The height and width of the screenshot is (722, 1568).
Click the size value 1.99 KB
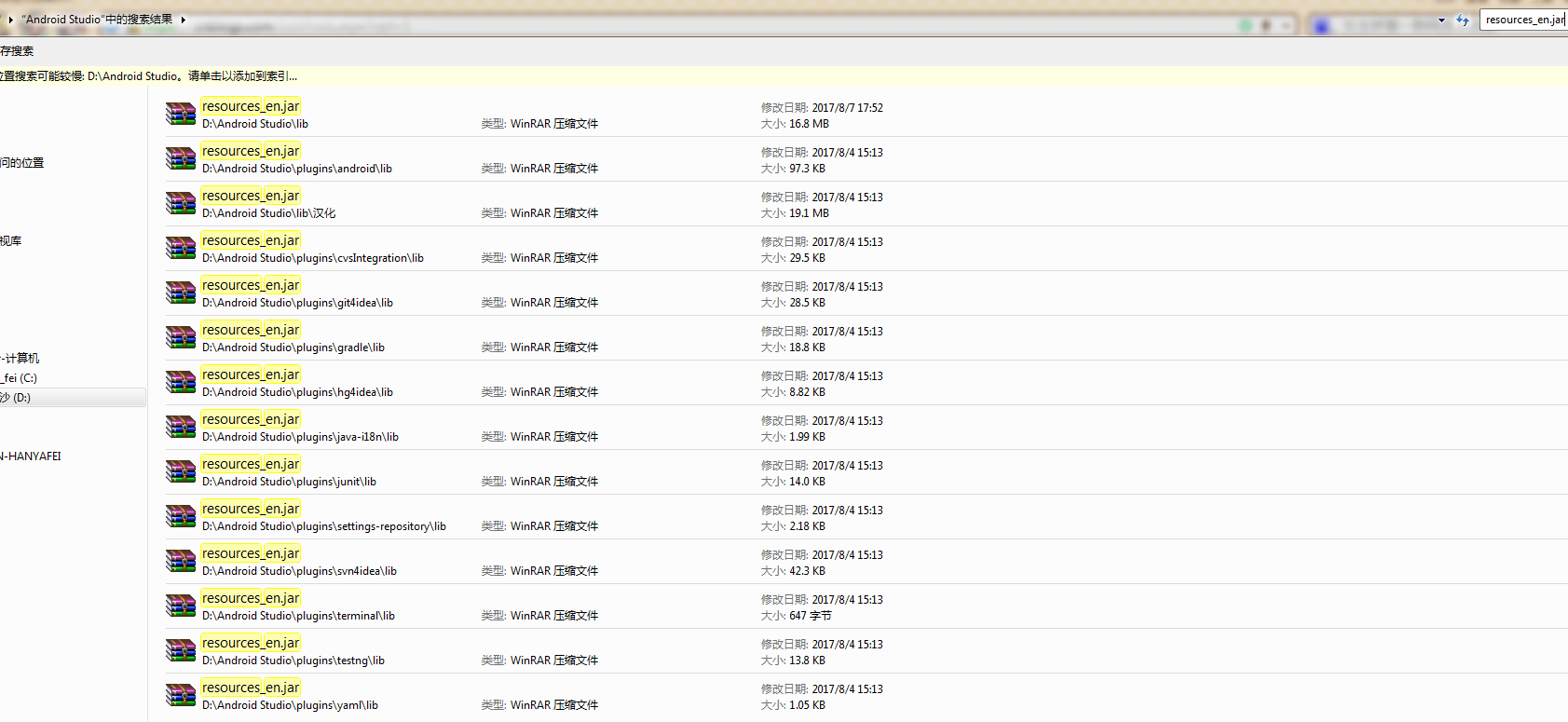click(x=807, y=437)
